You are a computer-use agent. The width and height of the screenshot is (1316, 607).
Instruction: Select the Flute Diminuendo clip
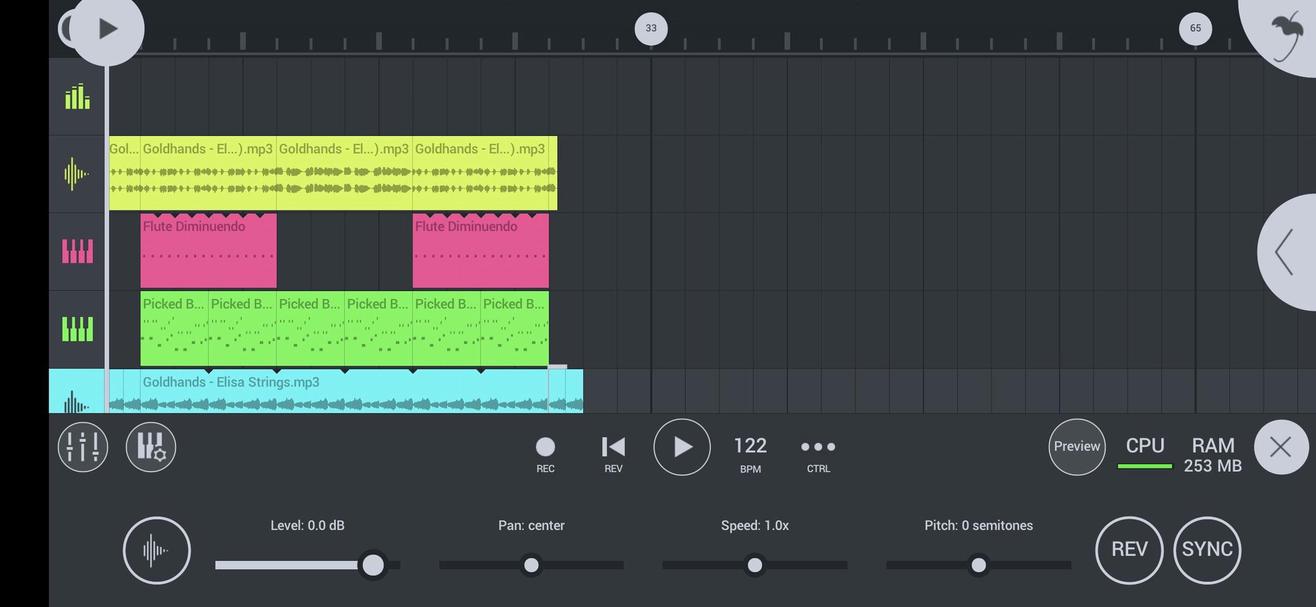coord(207,250)
